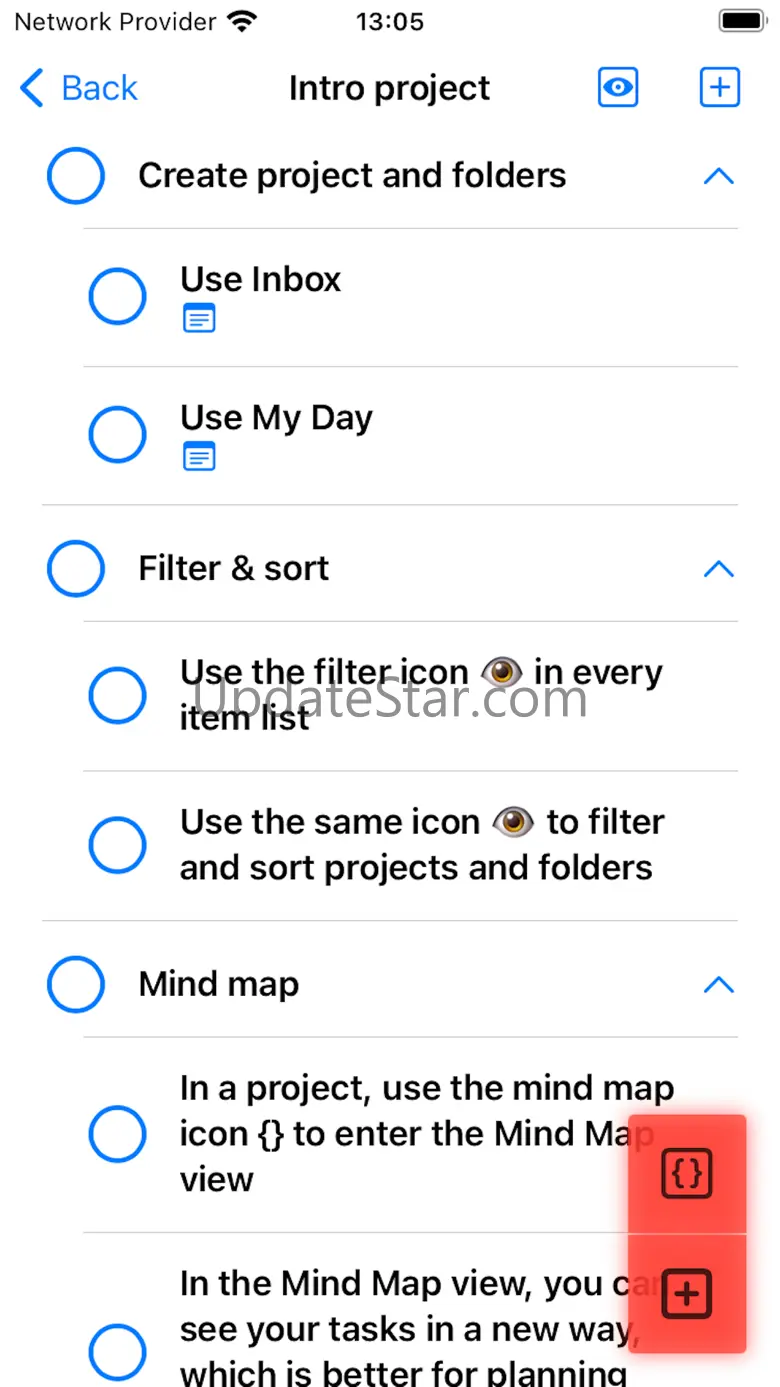The height and width of the screenshot is (1387, 780).
Task: Open the 'Mind map' task title
Action: 218,984
